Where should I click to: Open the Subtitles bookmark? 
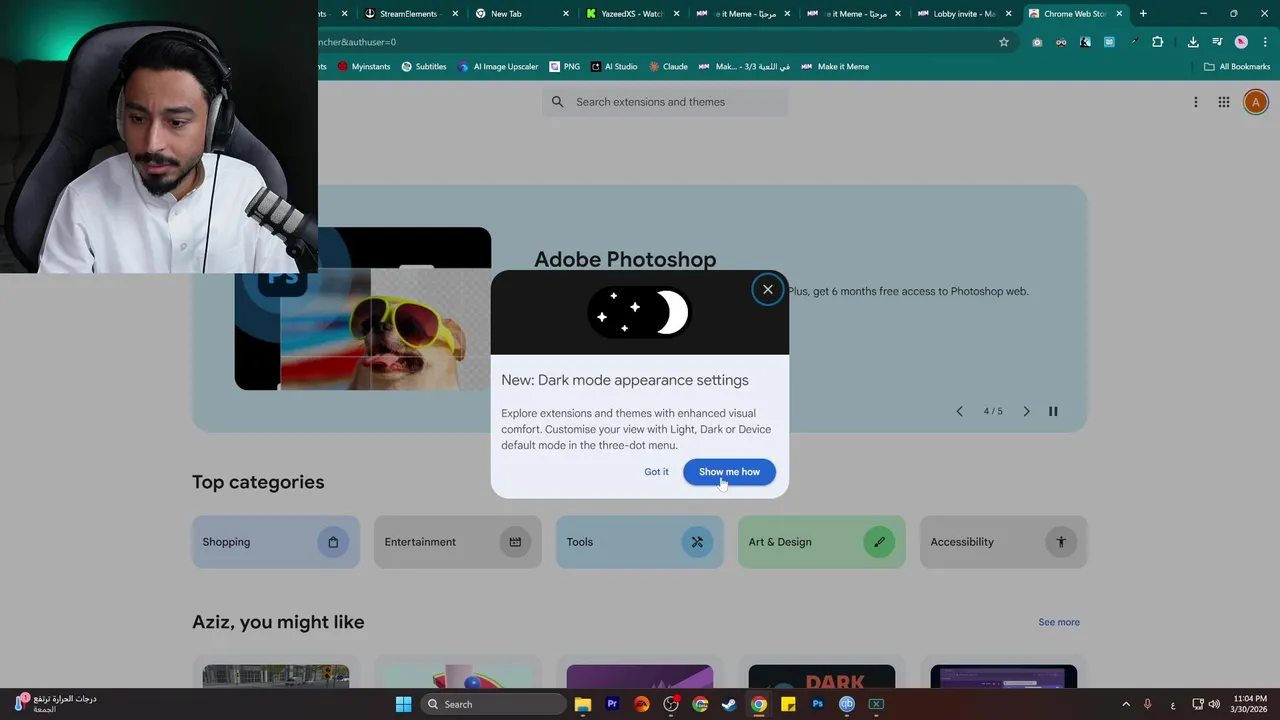click(424, 67)
